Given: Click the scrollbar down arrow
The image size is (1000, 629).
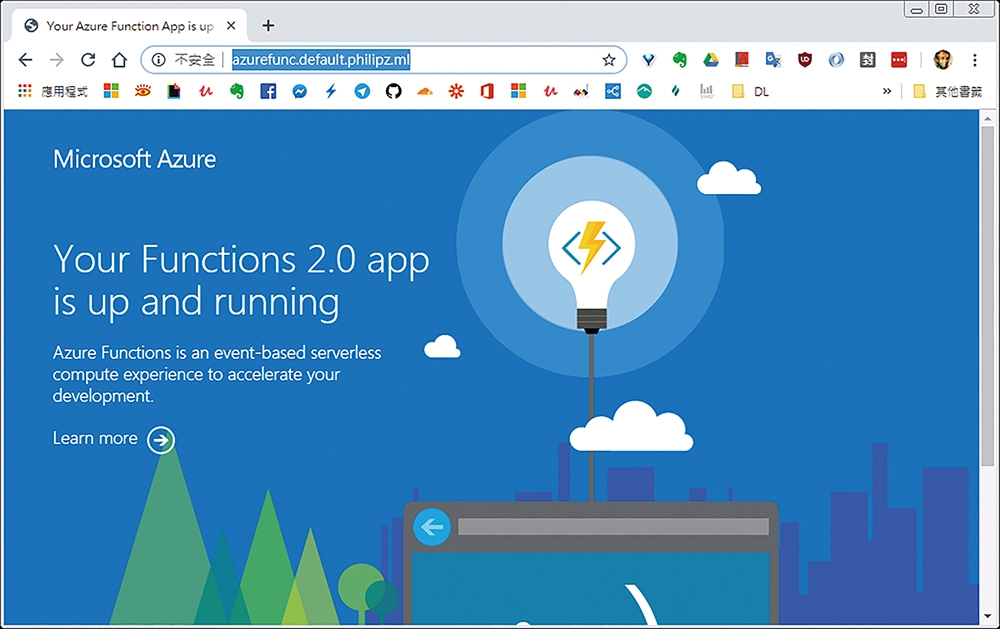Looking at the screenshot, I should 987,616.
